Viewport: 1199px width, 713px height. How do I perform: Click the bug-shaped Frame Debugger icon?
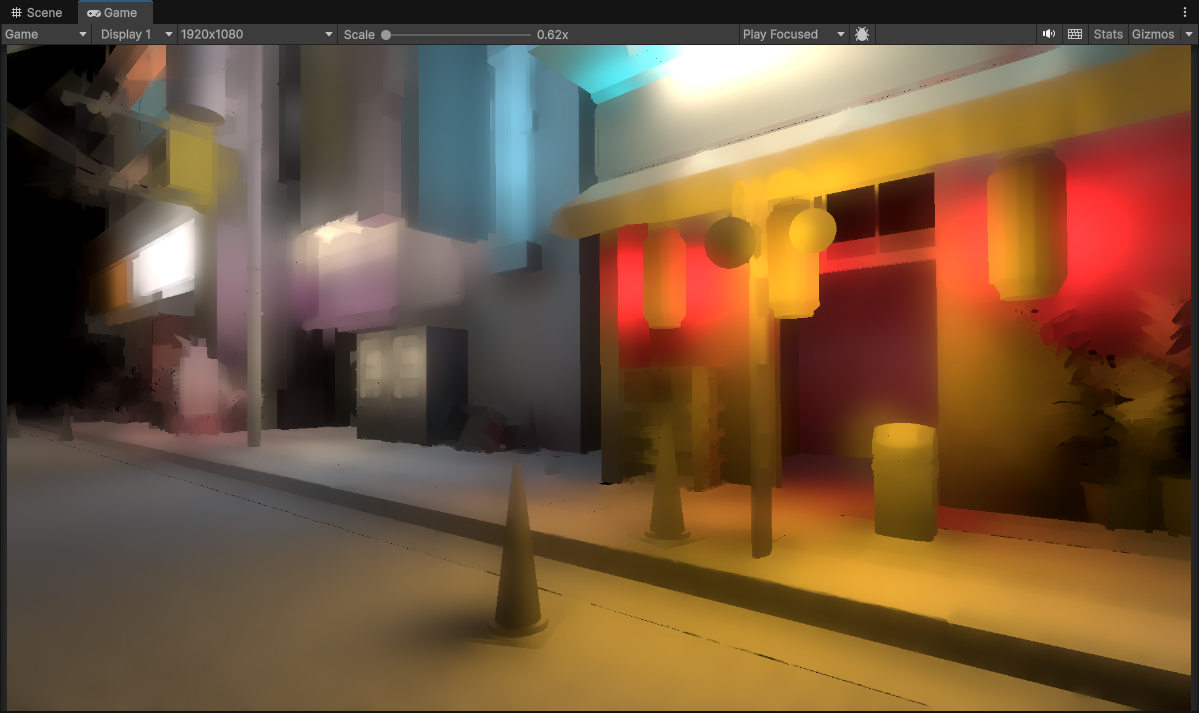click(862, 34)
